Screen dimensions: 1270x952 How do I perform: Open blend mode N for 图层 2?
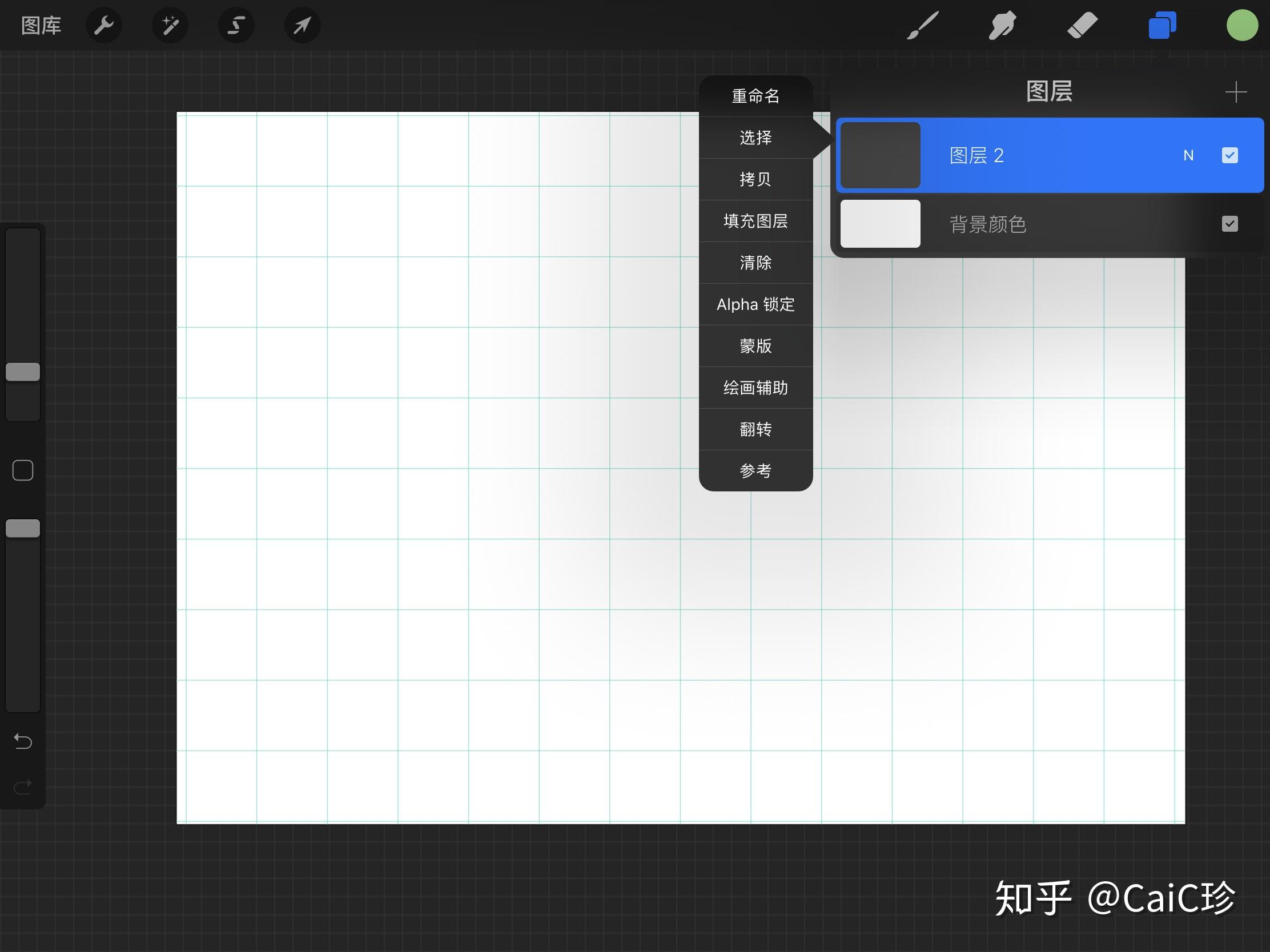point(1188,155)
